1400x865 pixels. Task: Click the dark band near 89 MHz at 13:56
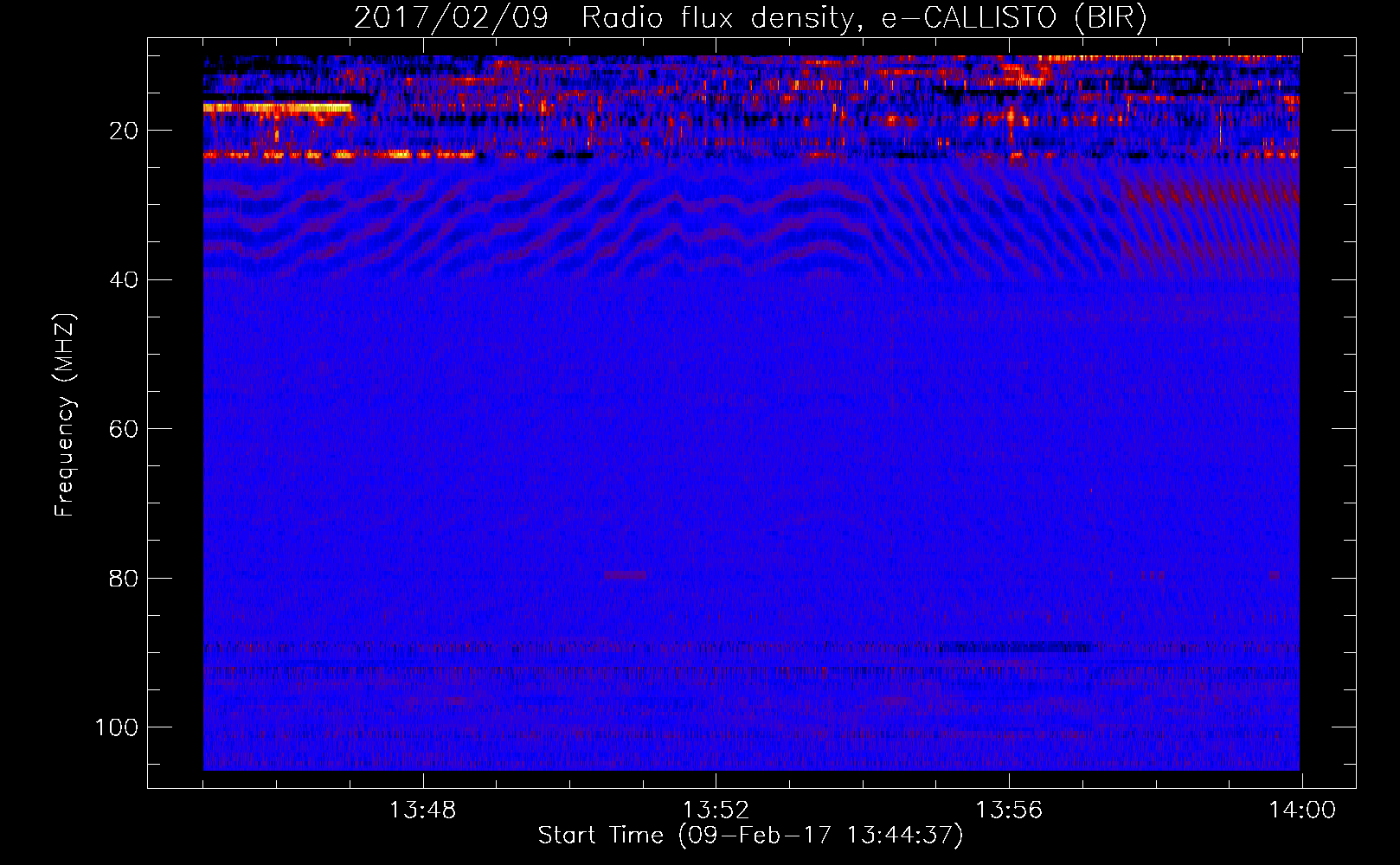[1014, 646]
